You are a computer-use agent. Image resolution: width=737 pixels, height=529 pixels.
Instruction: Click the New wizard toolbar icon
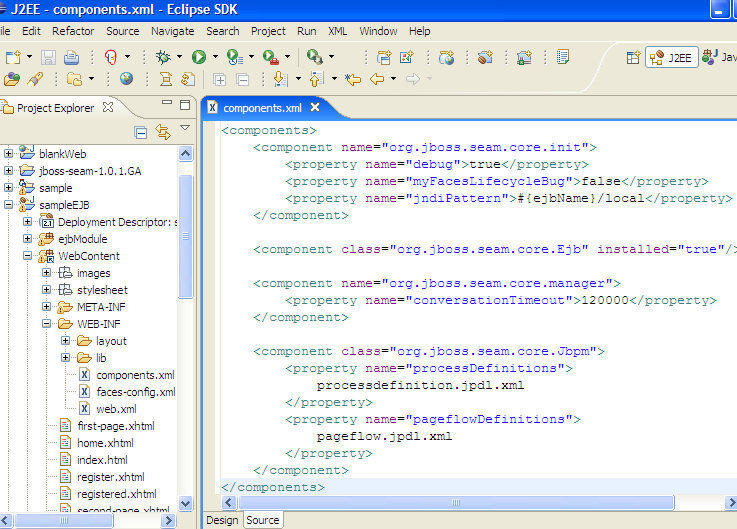[x=13, y=57]
